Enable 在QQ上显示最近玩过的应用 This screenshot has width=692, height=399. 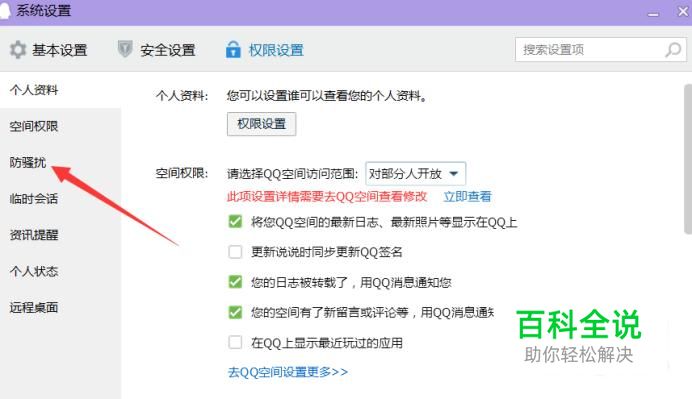click(235, 343)
